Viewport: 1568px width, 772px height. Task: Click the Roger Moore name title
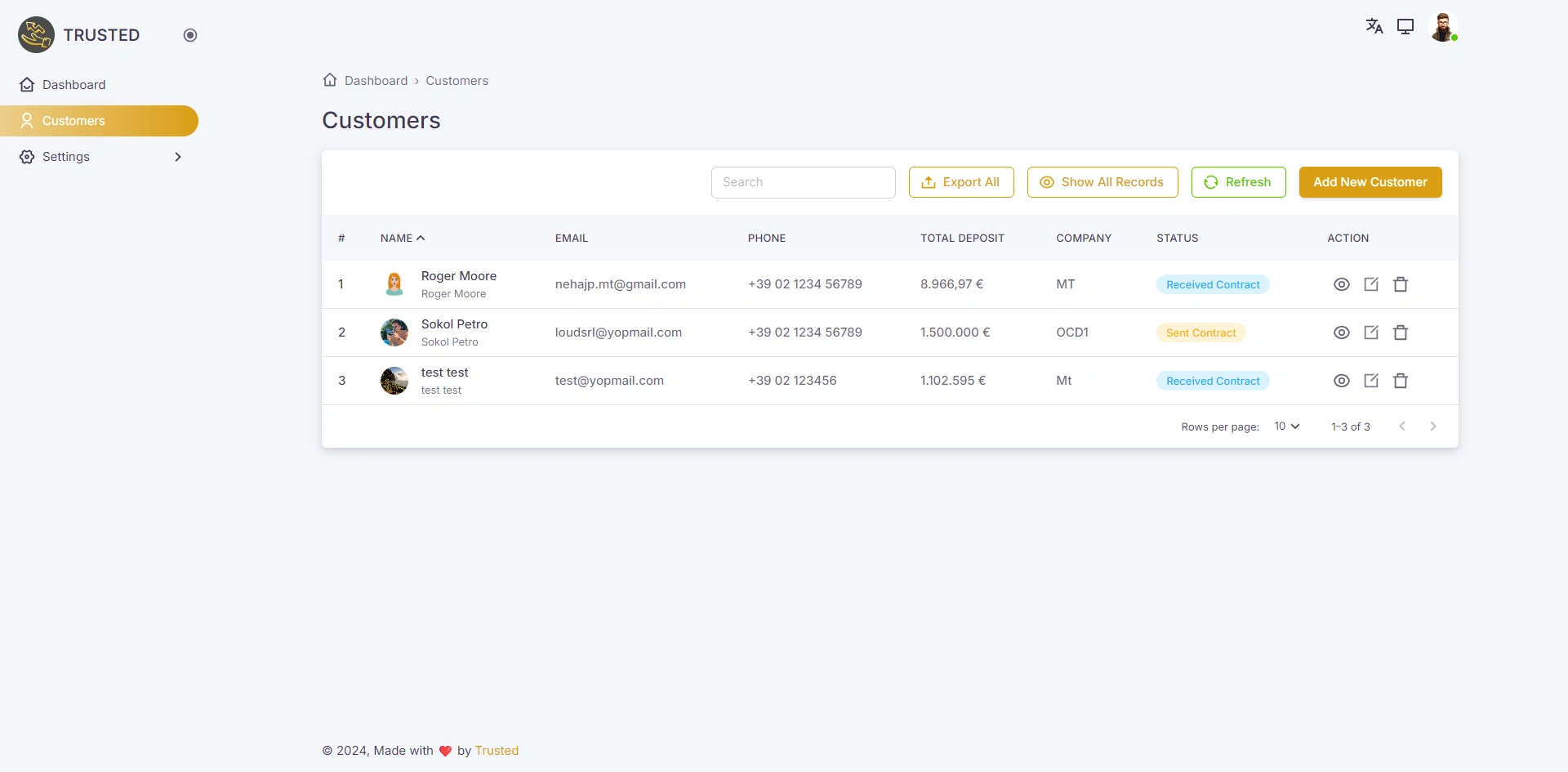(459, 276)
